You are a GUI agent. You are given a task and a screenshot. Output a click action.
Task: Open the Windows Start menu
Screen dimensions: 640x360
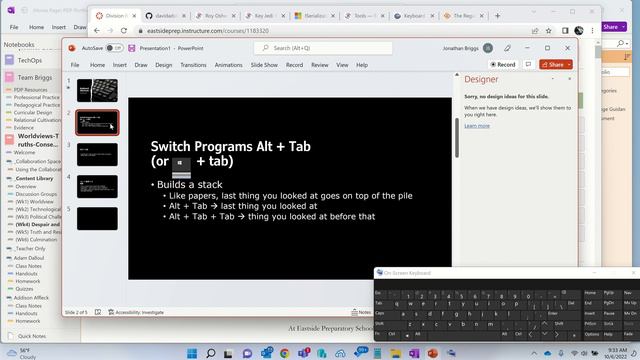pyautogui.click(x=192, y=353)
